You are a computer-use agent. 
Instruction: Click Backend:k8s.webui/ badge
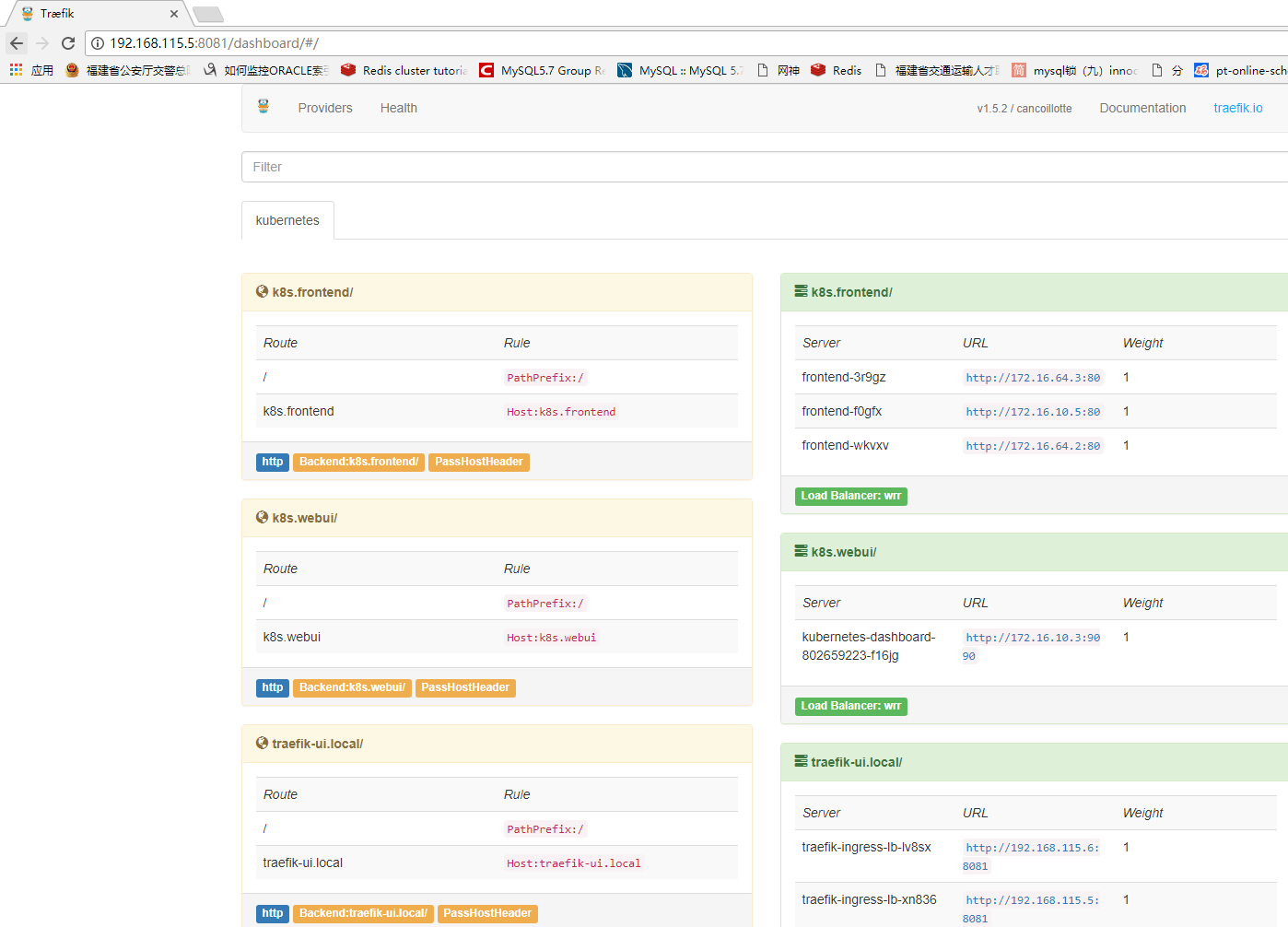point(352,687)
